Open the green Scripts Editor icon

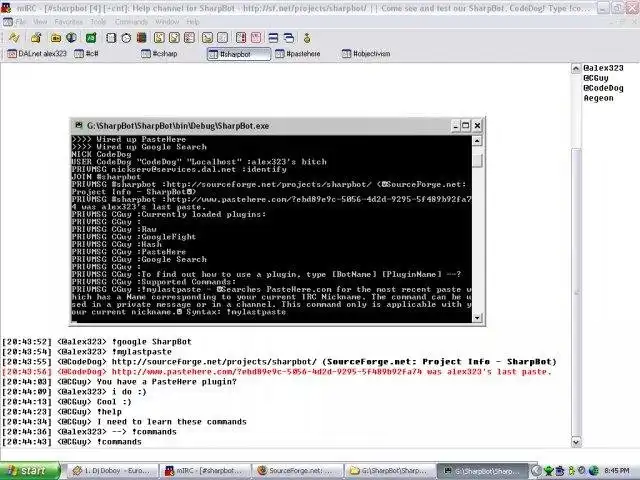[x=91, y=38]
